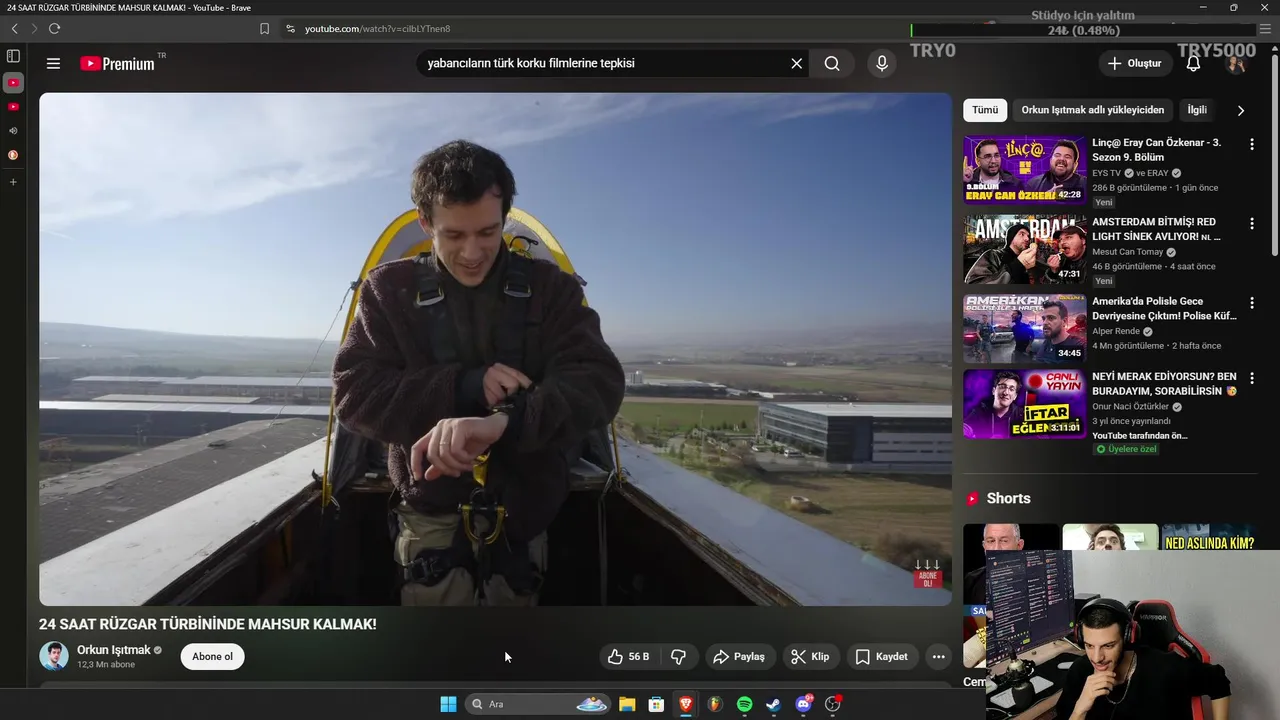Open a new tab with plus icon

(13, 182)
